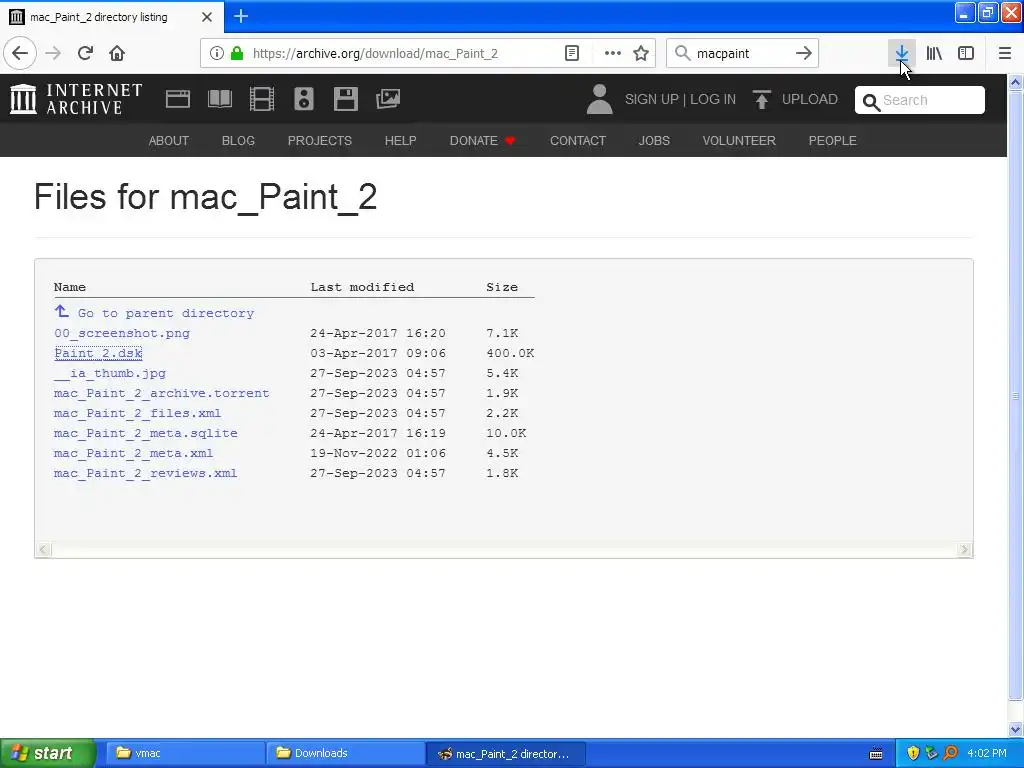Open the downloads panel arrow icon
This screenshot has height=768, width=1024.
coord(902,53)
